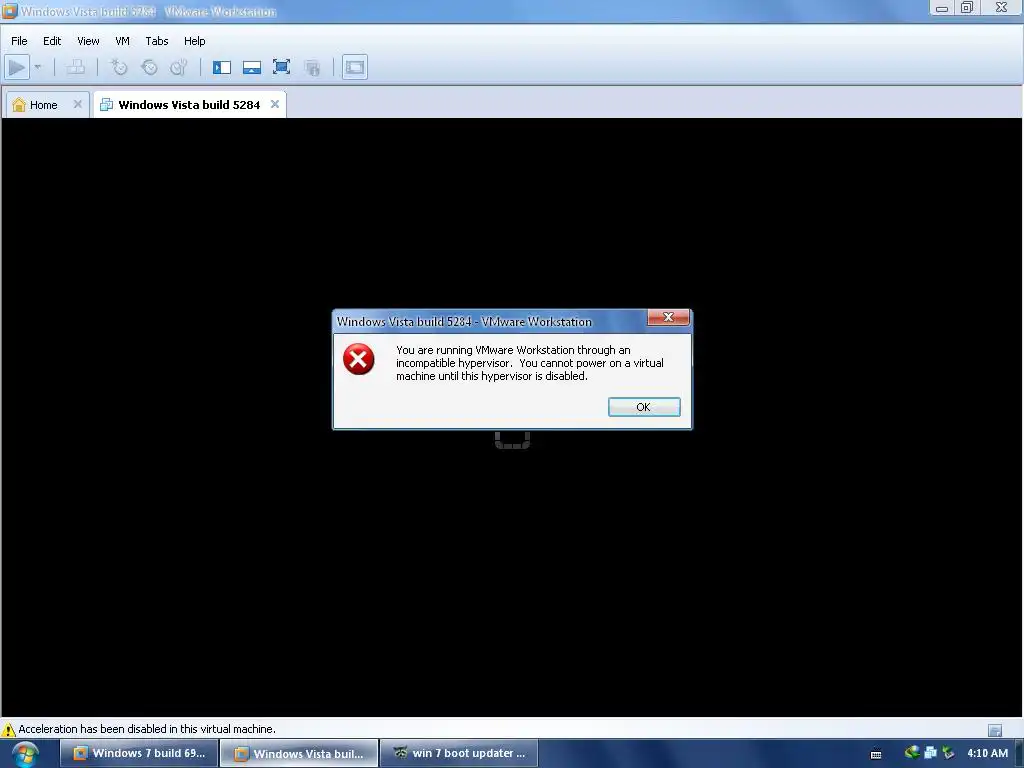This screenshot has height=768, width=1024.
Task: Close the Home tab
Action: click(78, 104)
